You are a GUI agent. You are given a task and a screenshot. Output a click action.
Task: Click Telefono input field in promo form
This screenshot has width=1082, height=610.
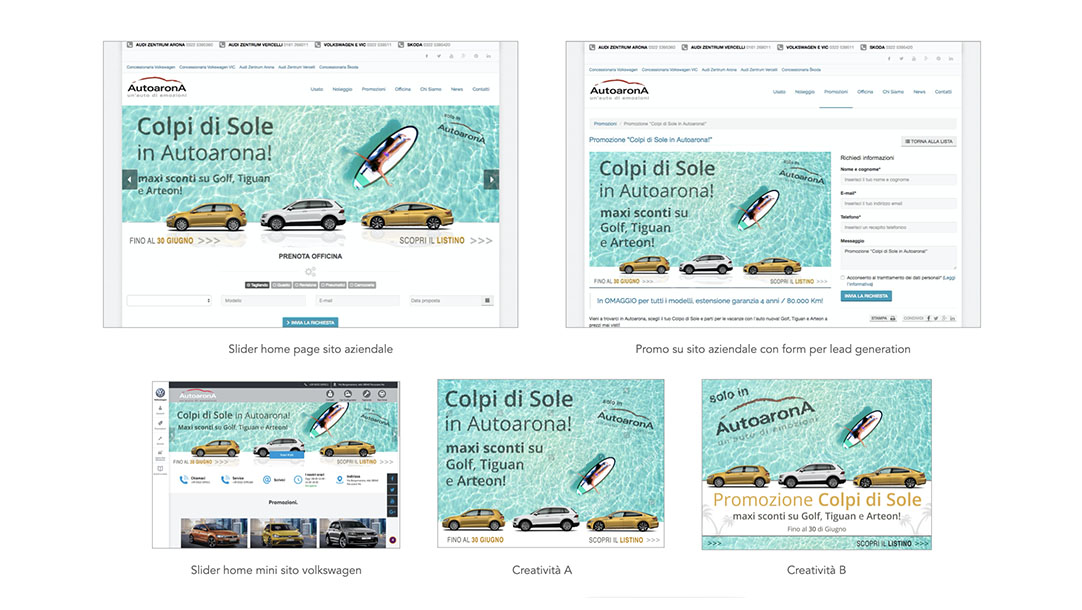click(x=898, y=227)
